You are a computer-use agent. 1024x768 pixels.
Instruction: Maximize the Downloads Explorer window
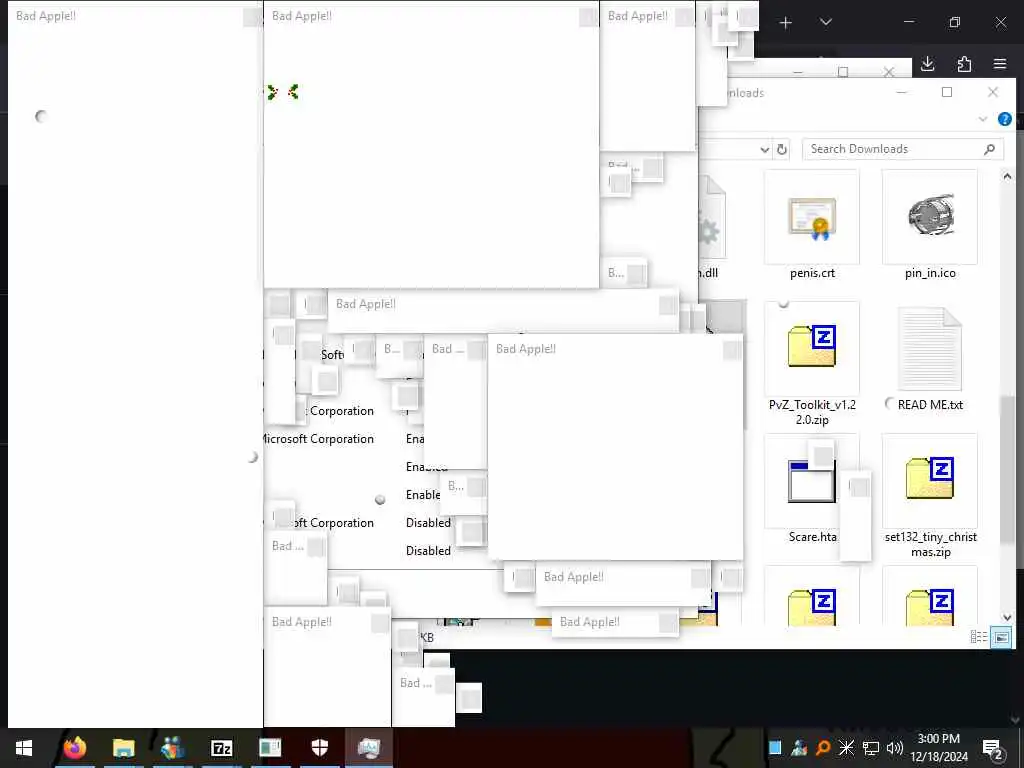[947, 93]
